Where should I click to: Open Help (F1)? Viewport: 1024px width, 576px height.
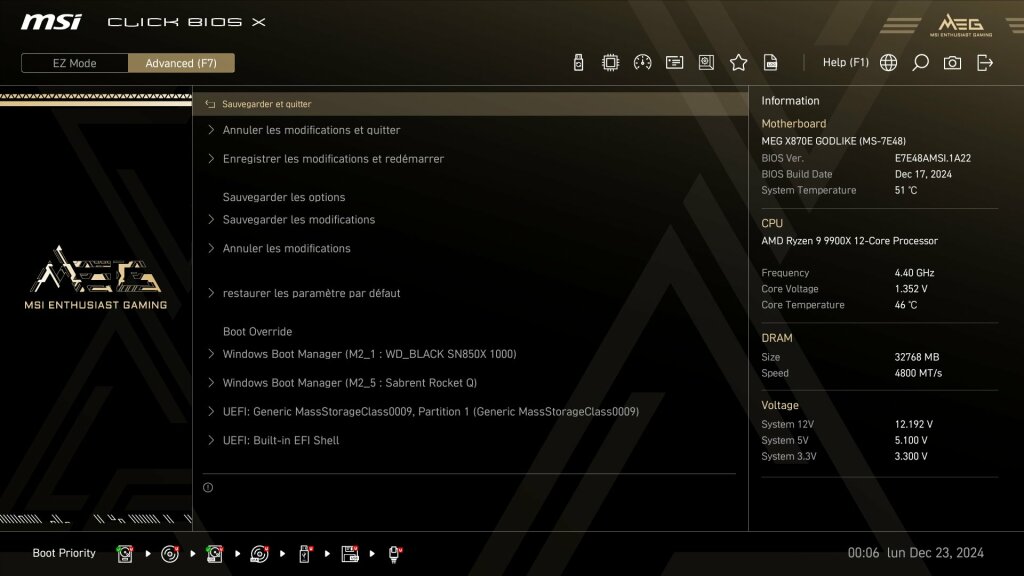(845, 63)
